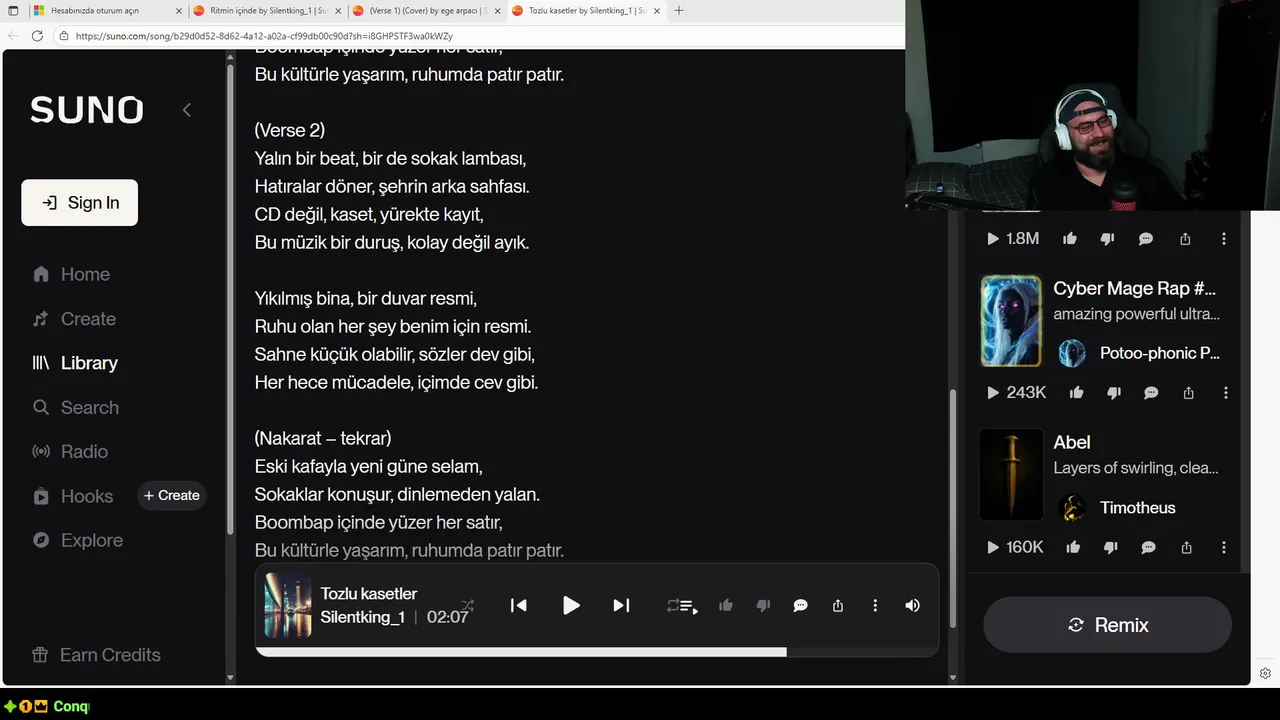Viewport: 1280px width, 720px height.
Task: Dislike the Cyber Mage Rap song
Action: pyautogui.click(x=1114, y=393)
